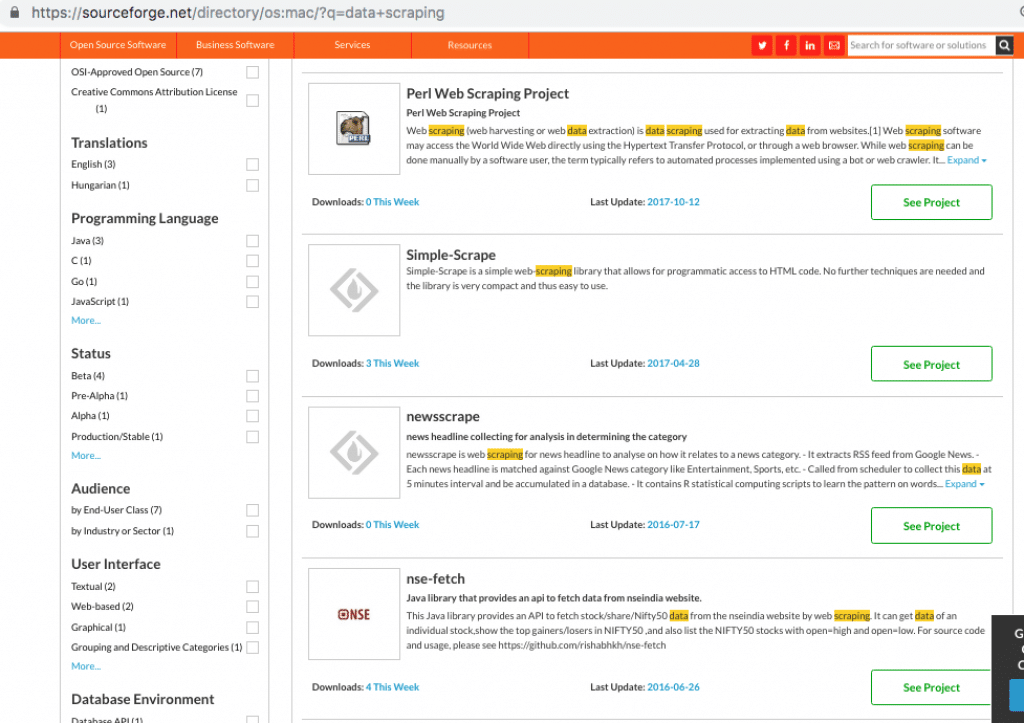
Task: Expand the Perl Web Scraping description
Action: (x=967, y=160)
